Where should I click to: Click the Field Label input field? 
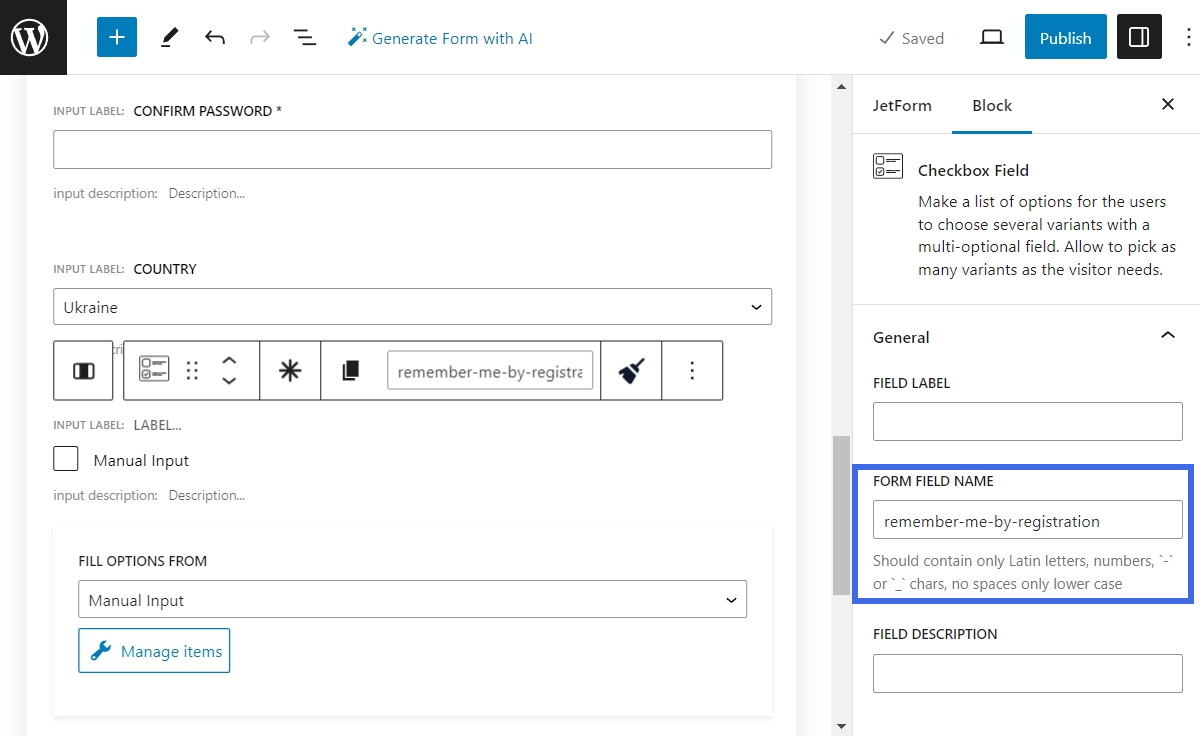(1027, 421)
